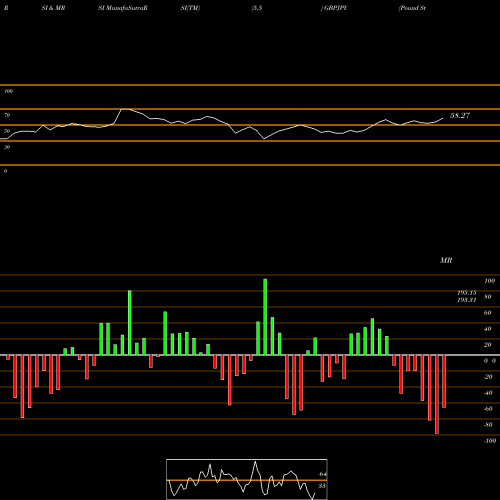The width and height of the screenshot is (500, 500).
Task: Click the 'SI & MR' header text
Action: pos(53,8)
